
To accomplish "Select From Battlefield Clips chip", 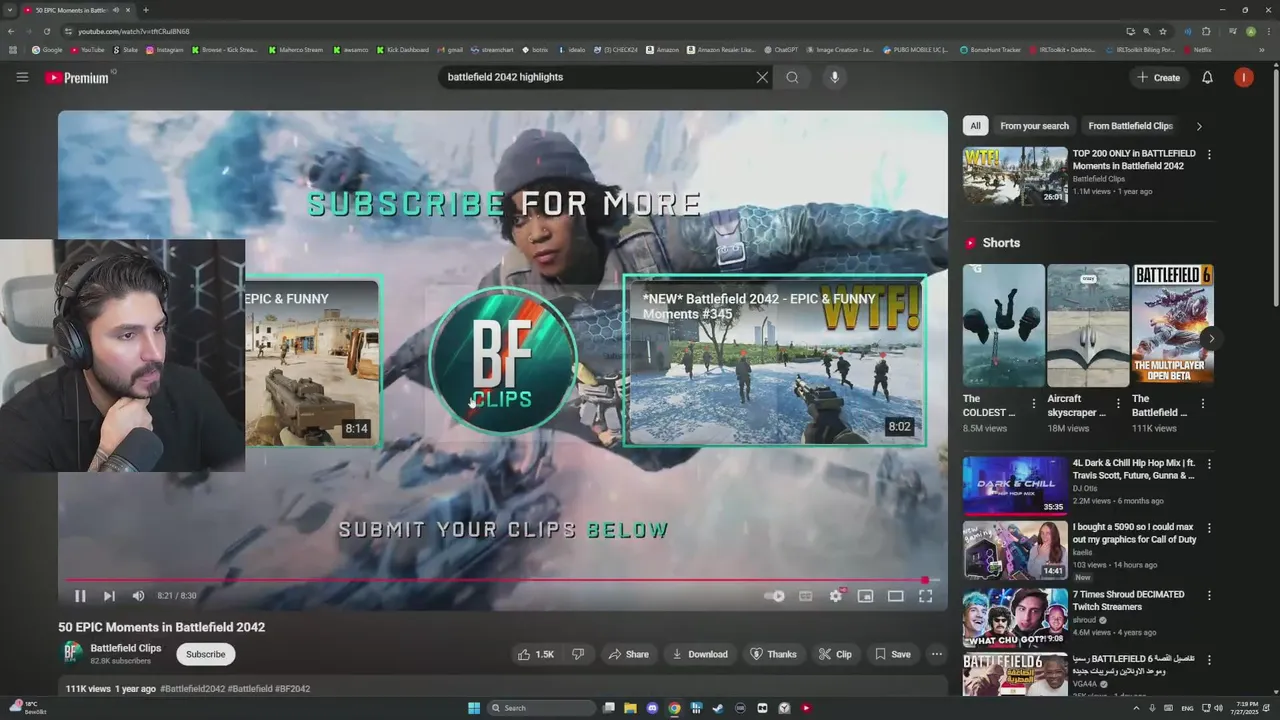I will (x=1130, y=126).
